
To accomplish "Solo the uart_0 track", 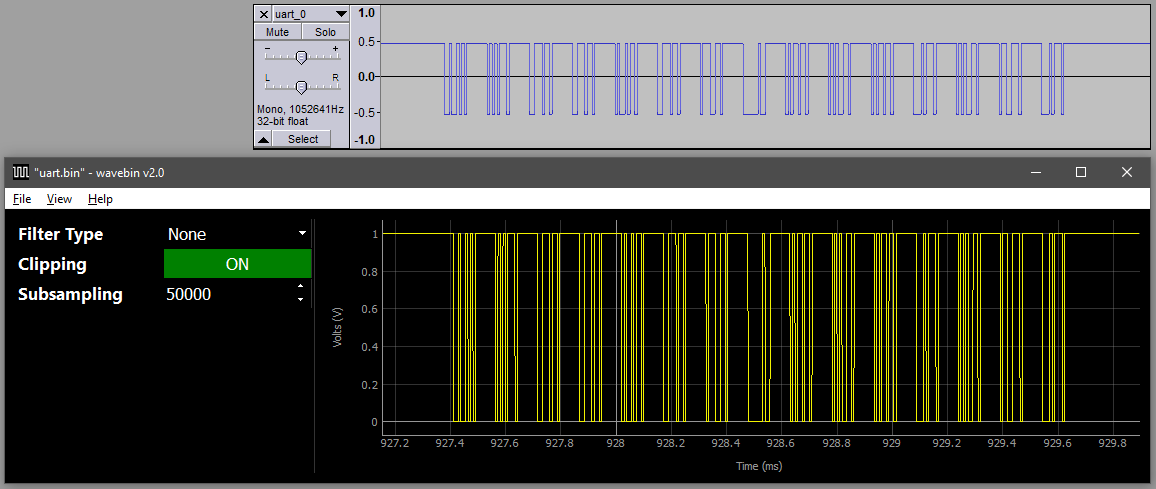I will (x=325, y=32).
